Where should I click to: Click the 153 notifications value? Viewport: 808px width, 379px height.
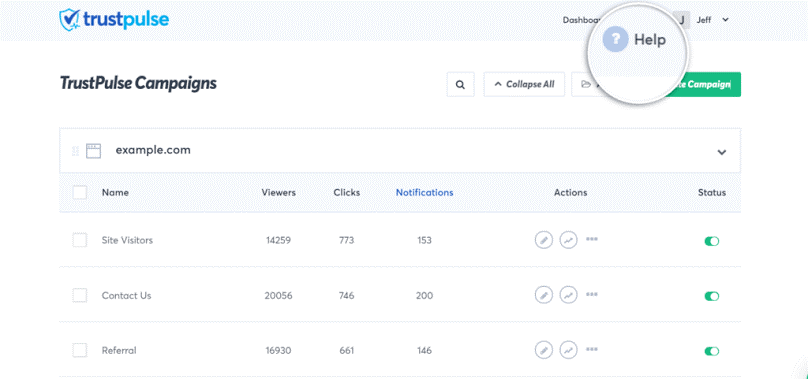coord(425,240)
